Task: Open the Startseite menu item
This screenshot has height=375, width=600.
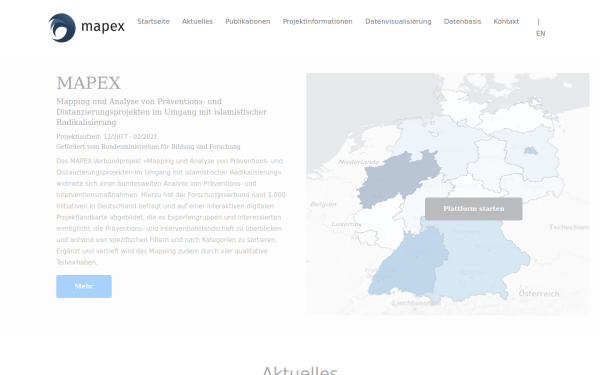Action: (153, 21)
